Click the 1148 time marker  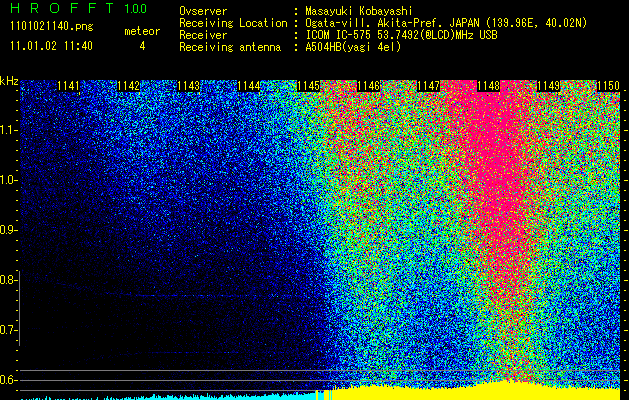489,86
